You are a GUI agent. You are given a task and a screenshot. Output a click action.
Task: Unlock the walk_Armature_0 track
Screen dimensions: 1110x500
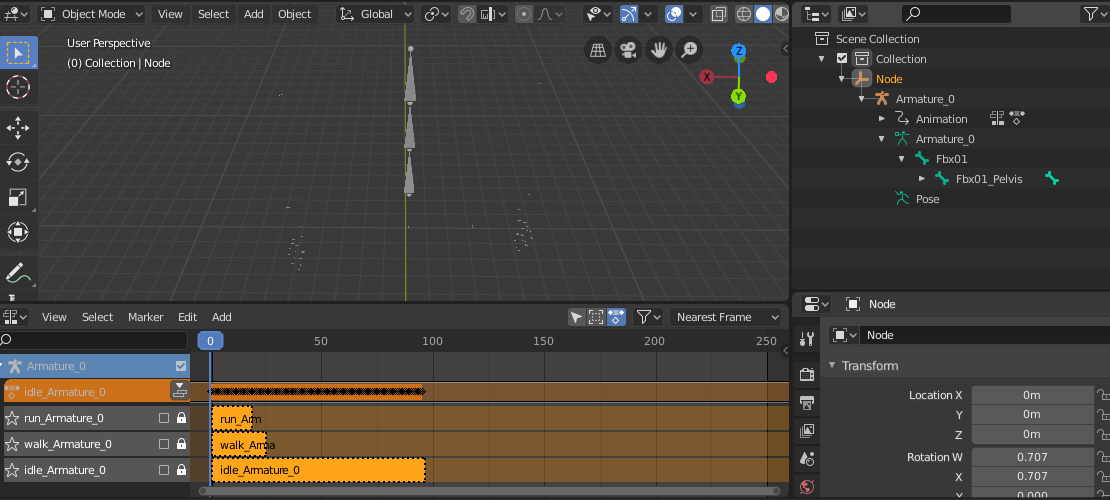pyautogui.click(x=181, y=444)
